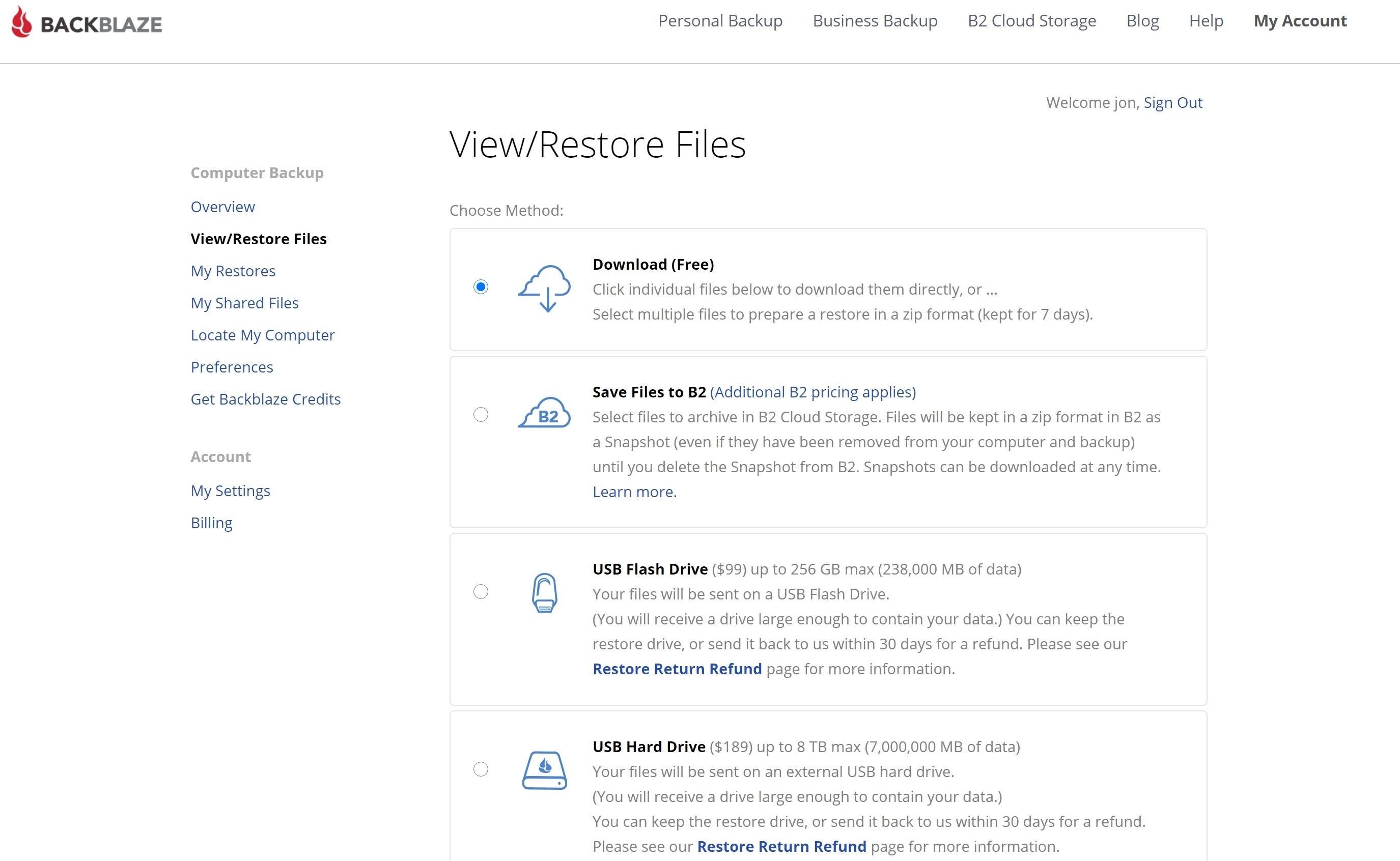Open Locate My Computer link
This screenshot has width=1400, height=861.
point(263,335)
